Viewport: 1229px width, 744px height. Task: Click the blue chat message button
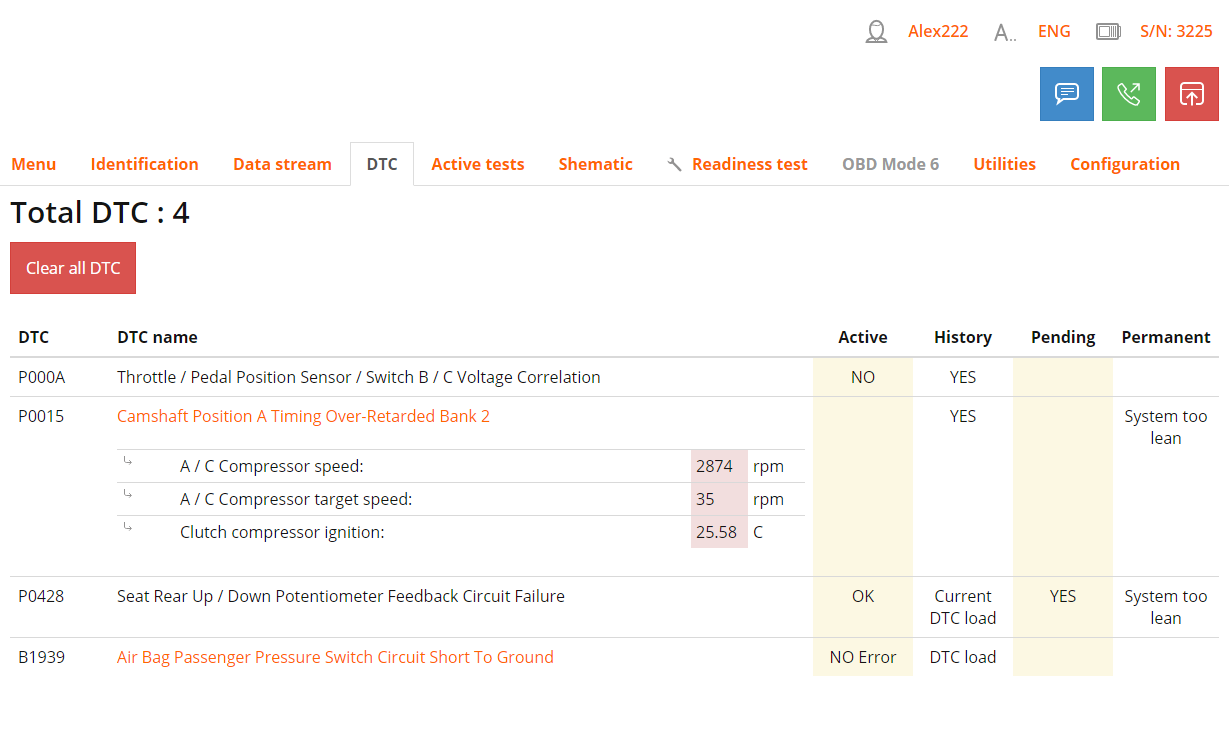(x=1066, y=94)
